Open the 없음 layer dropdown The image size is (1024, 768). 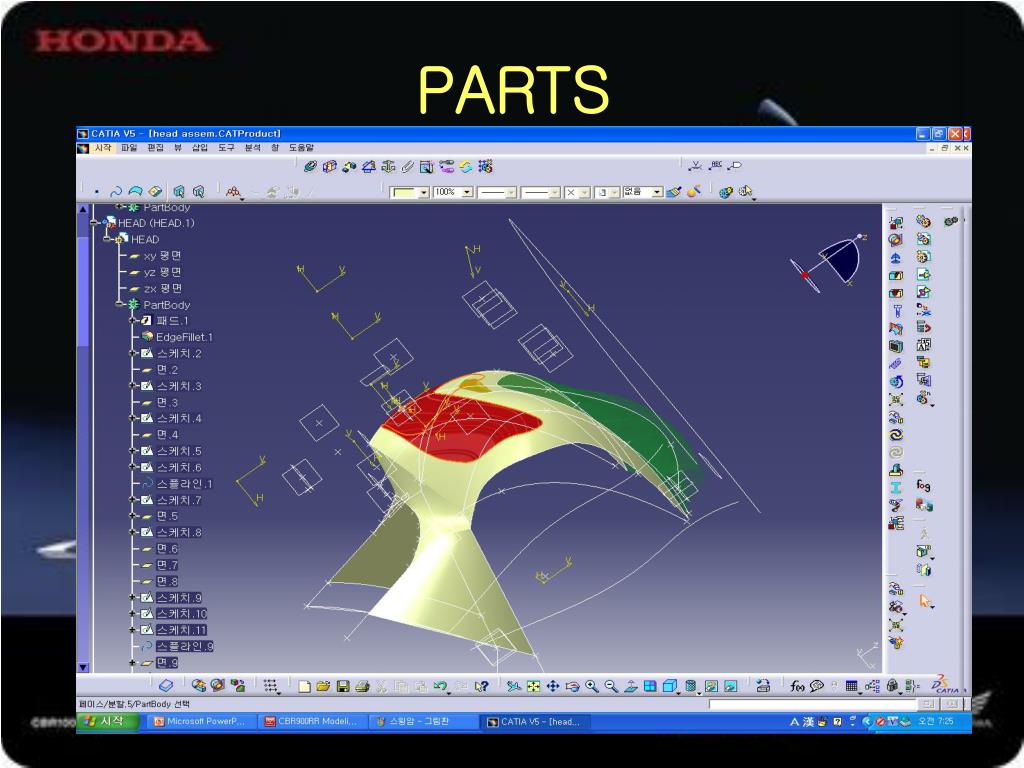pos(658,192)
